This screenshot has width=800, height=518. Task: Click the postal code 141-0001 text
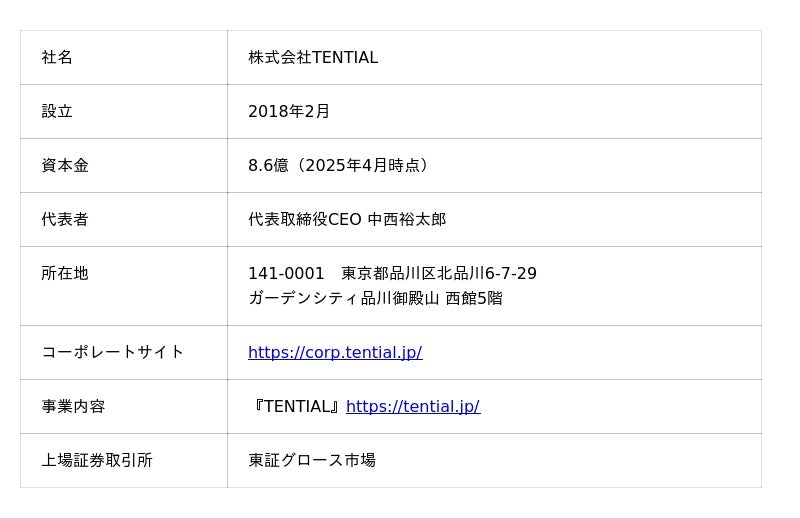[x=286, y=274]
